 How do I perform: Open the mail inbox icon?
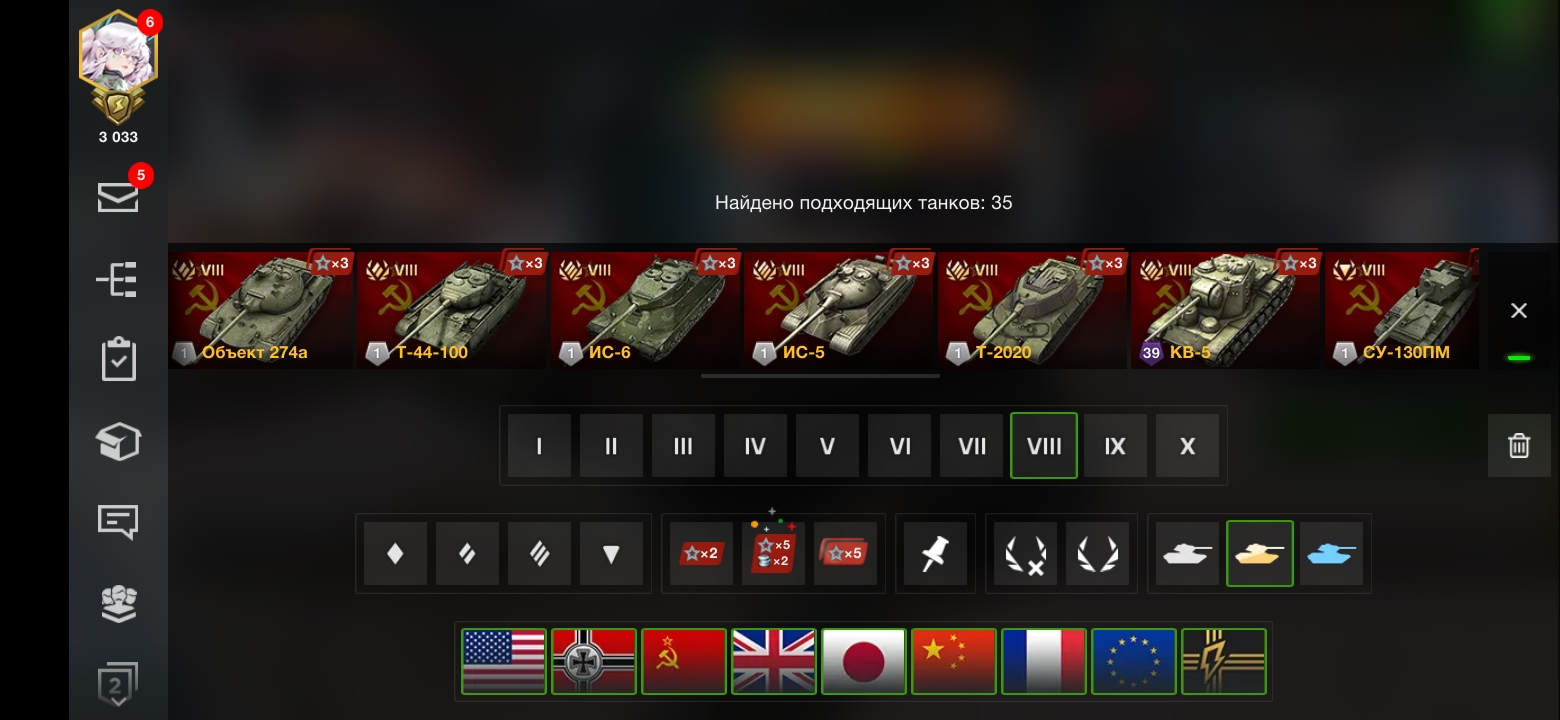[118, 197]
